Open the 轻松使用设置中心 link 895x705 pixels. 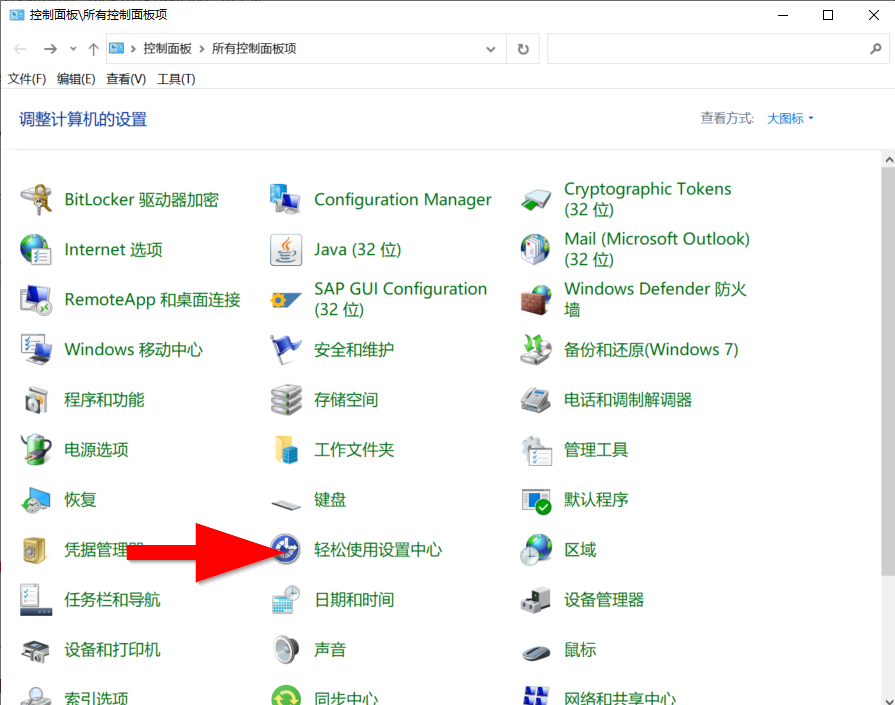click(378, 550)
